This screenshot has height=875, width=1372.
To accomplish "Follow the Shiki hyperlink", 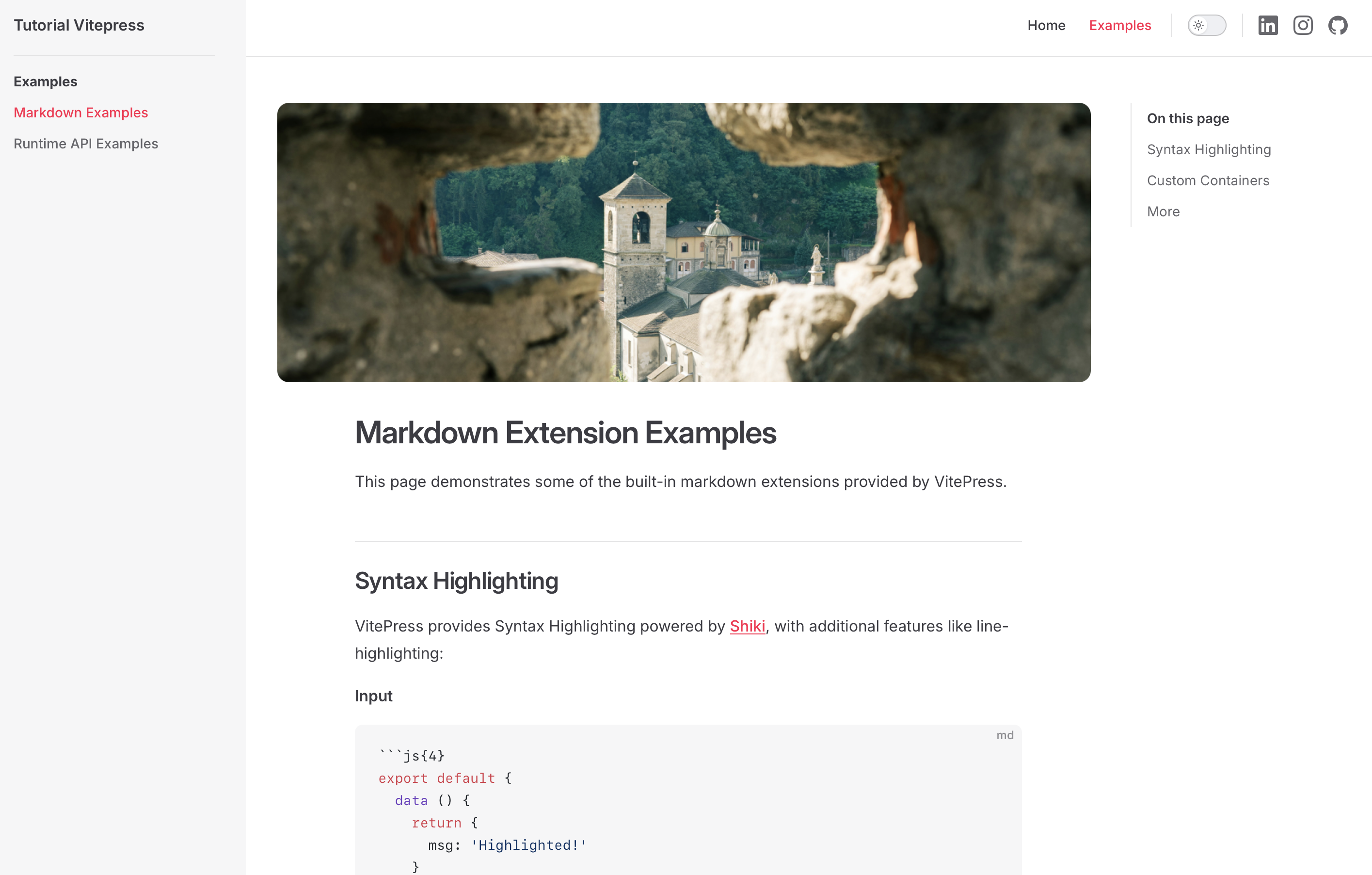I will point(747,626).
